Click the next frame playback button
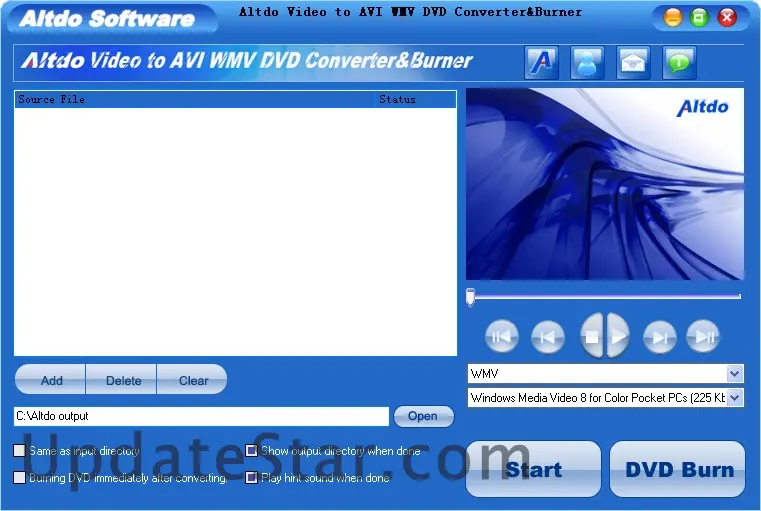 659,336
